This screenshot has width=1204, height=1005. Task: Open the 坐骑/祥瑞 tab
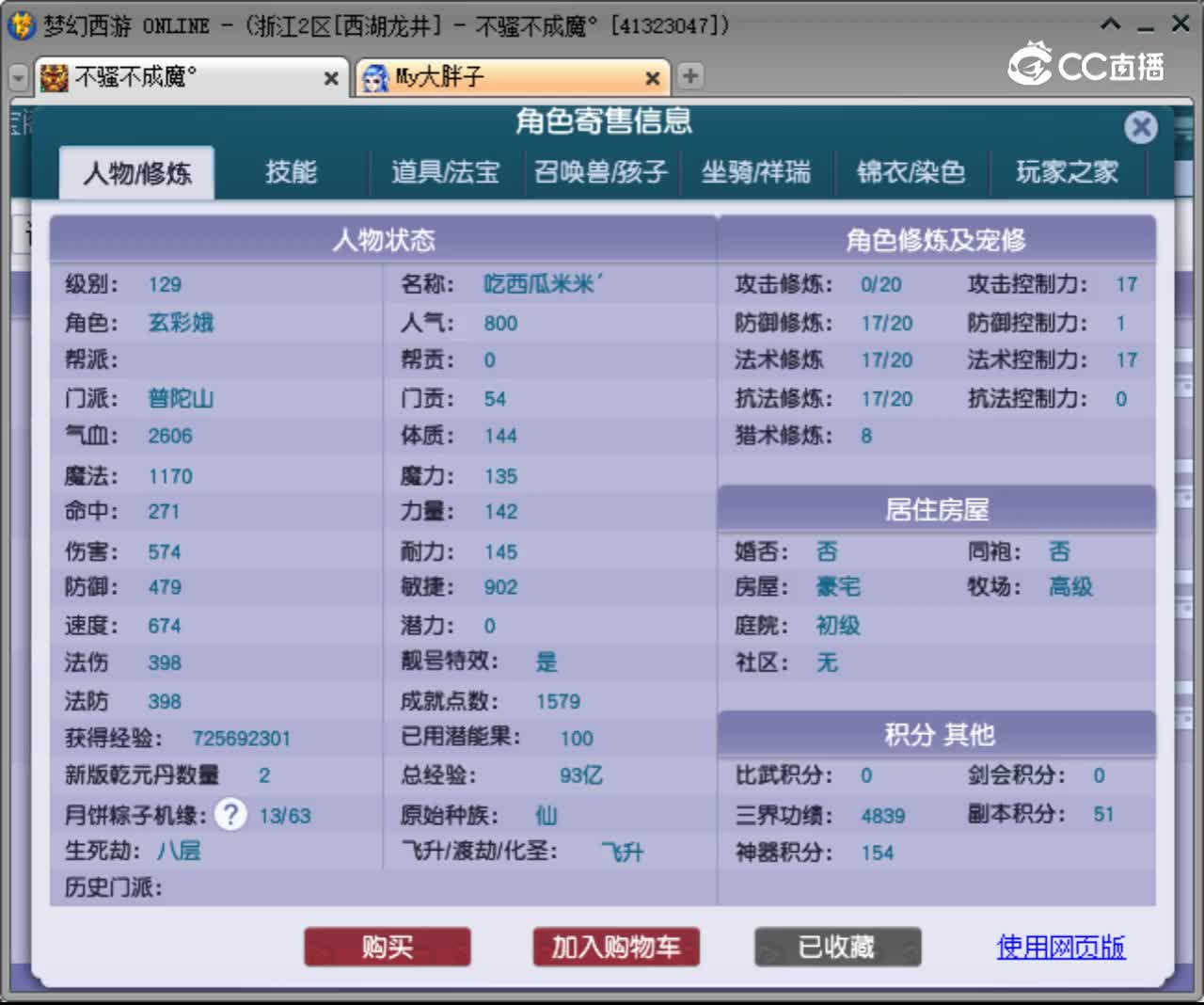point(756,172)
